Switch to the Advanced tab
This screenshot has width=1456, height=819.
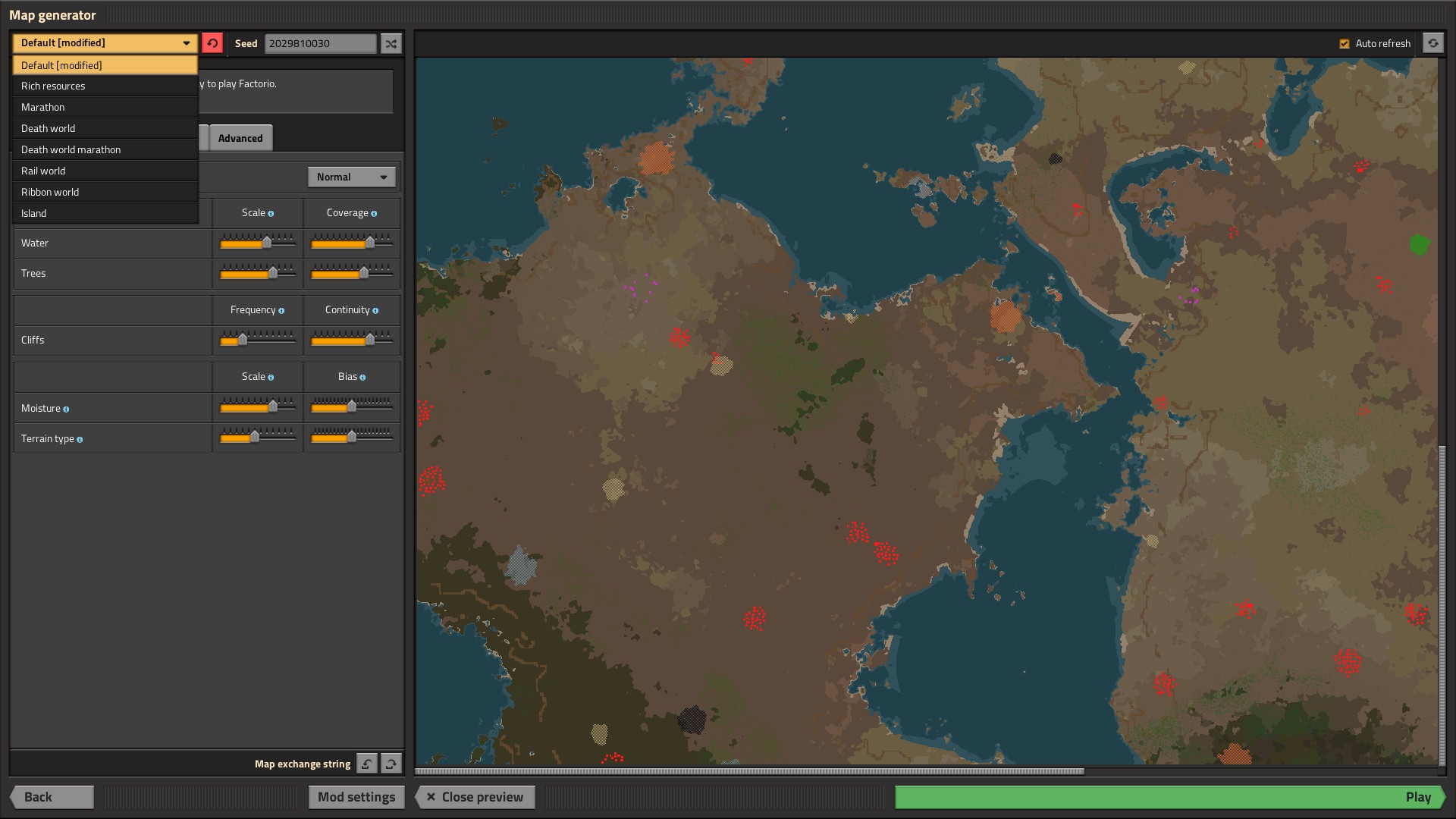240,138
